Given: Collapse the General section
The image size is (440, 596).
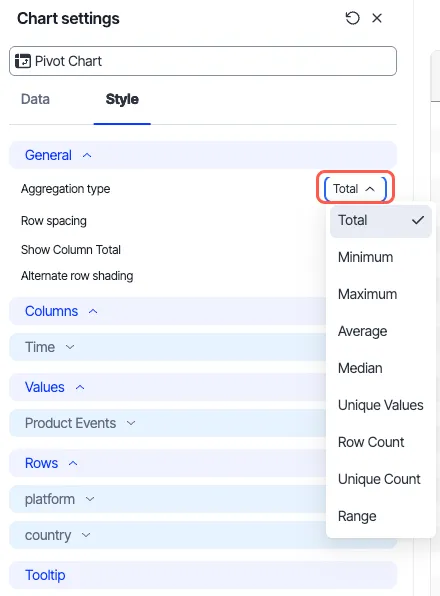Looking at the screenshot, I should pyautogui.click(x=87, y=155).
